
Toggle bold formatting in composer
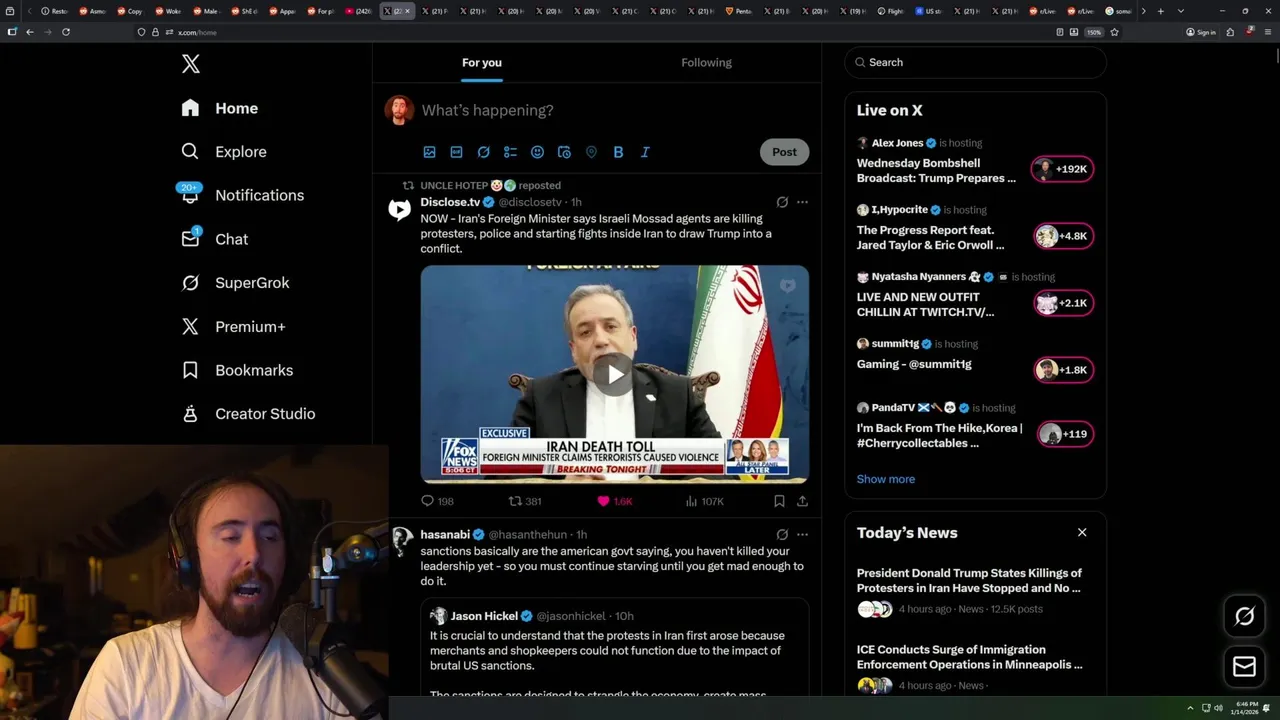[x=618, y=152]
